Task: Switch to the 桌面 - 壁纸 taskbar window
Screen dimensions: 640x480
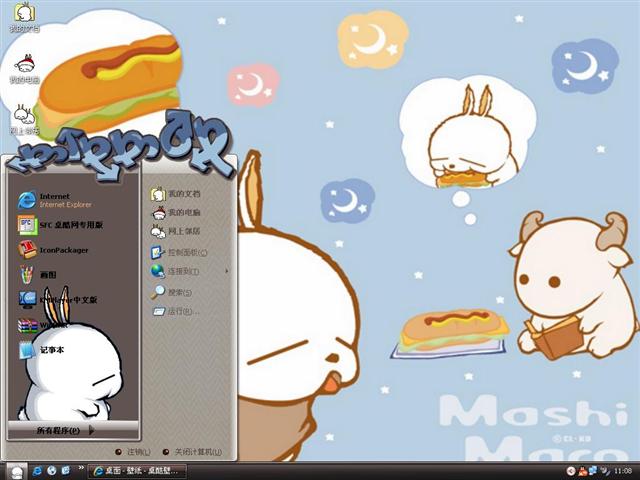Action: pos(137,471)
